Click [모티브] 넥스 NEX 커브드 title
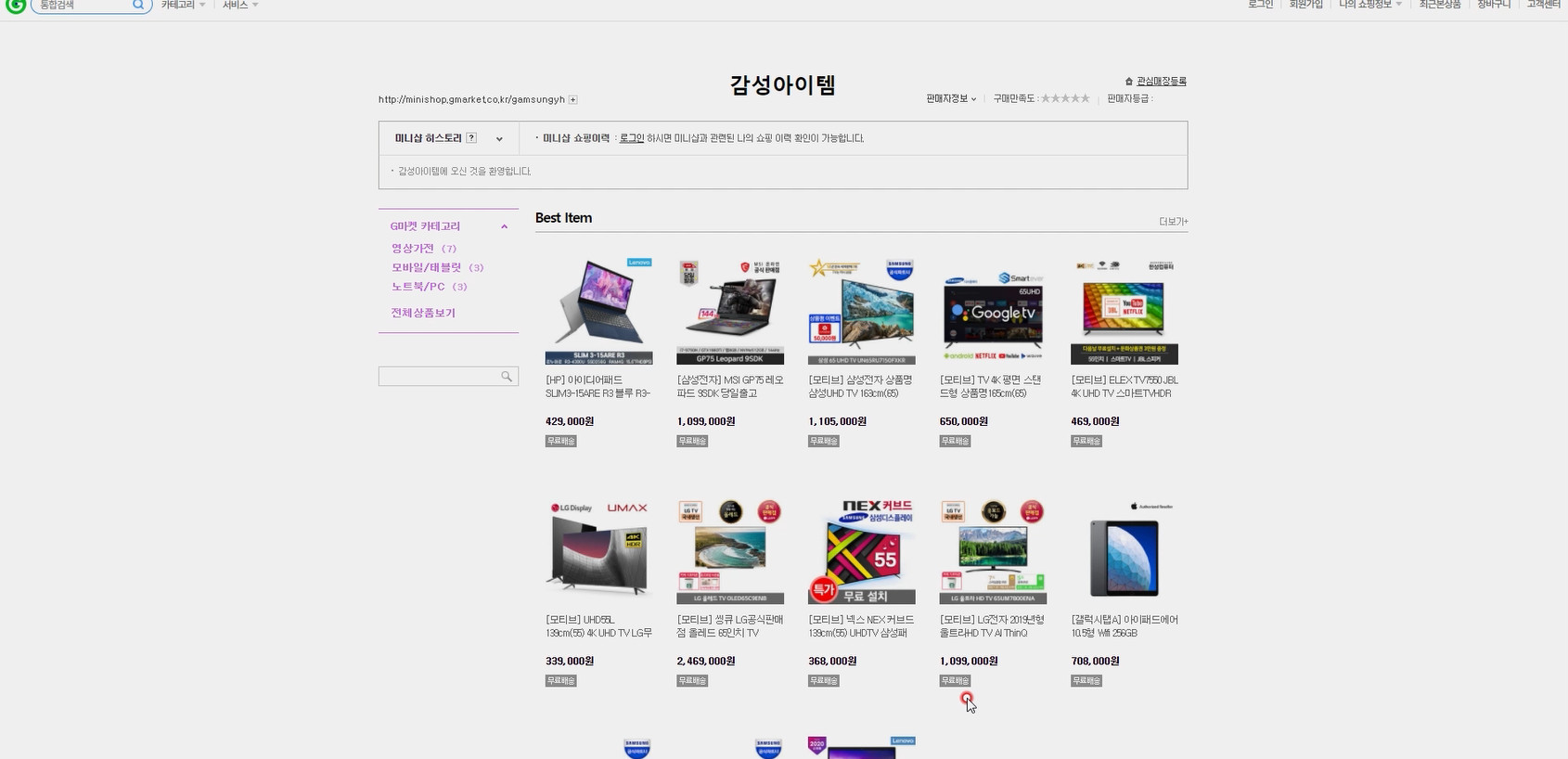 click(x=861, y=626)
